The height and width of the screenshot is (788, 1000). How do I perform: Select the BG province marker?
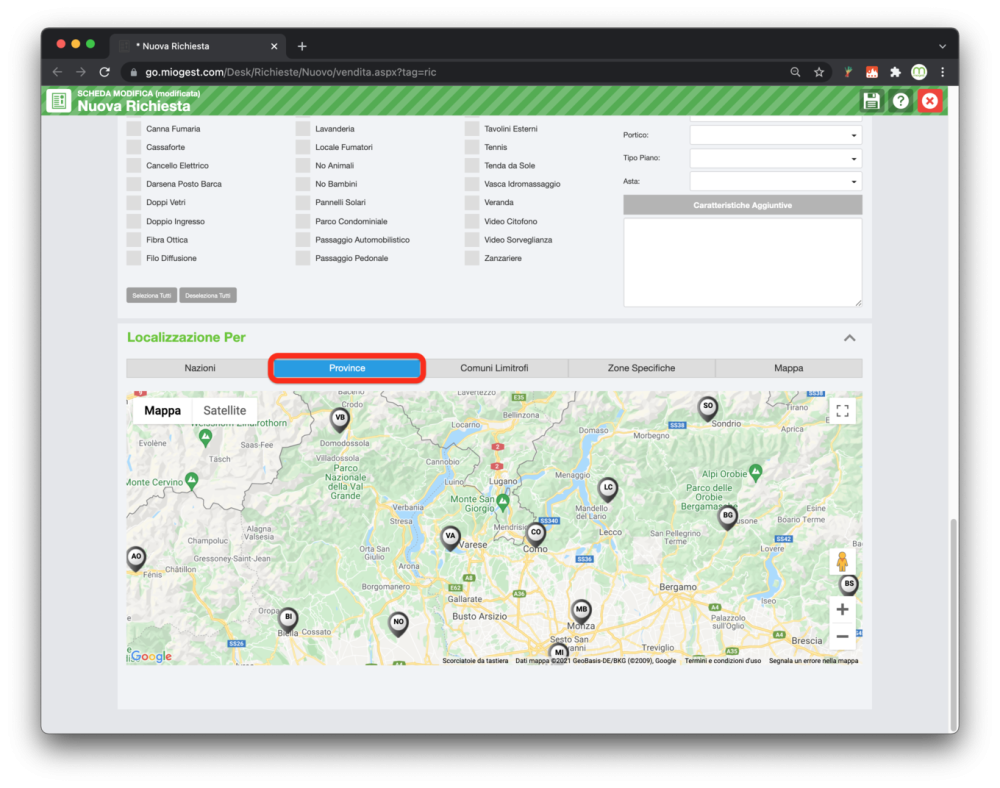[728, 517]
